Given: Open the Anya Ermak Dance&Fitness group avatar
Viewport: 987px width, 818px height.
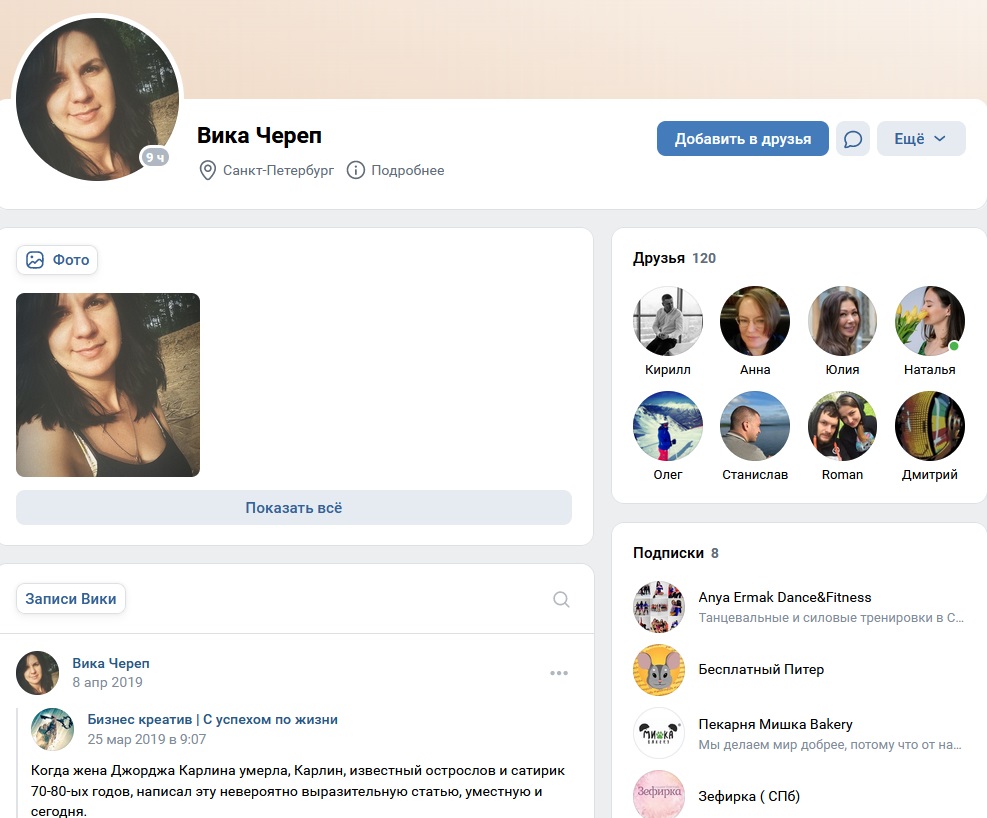Looking at the screenshot, I should tap(659, 607).
